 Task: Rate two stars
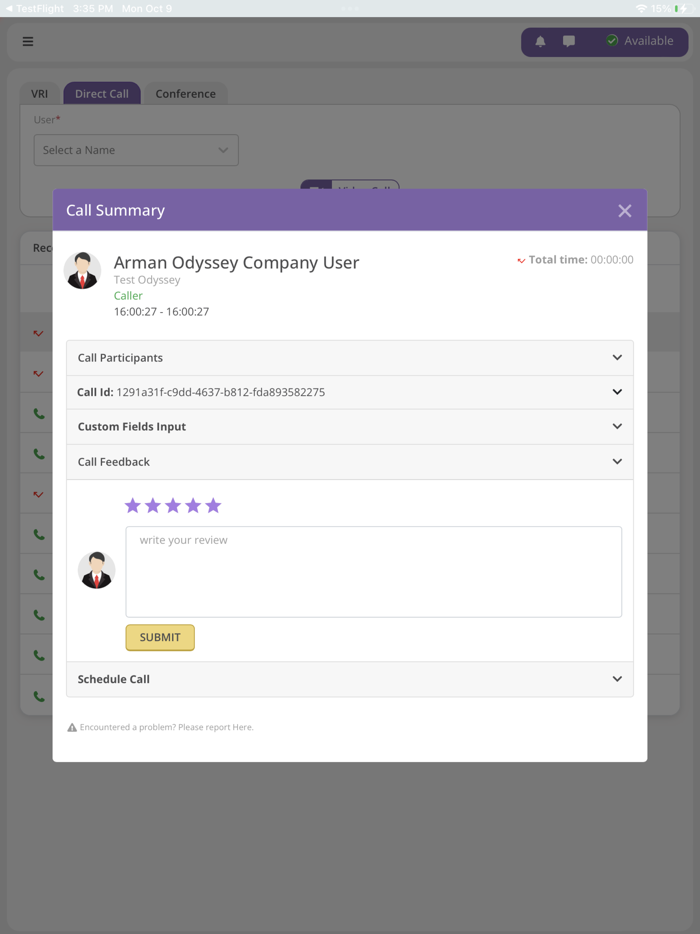[153, 506]
